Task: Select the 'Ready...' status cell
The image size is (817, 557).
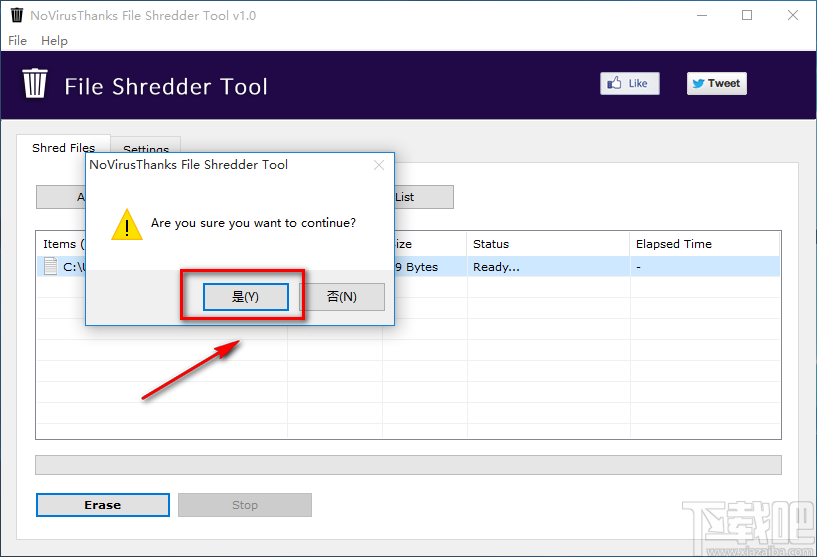Action: point(548,267)
